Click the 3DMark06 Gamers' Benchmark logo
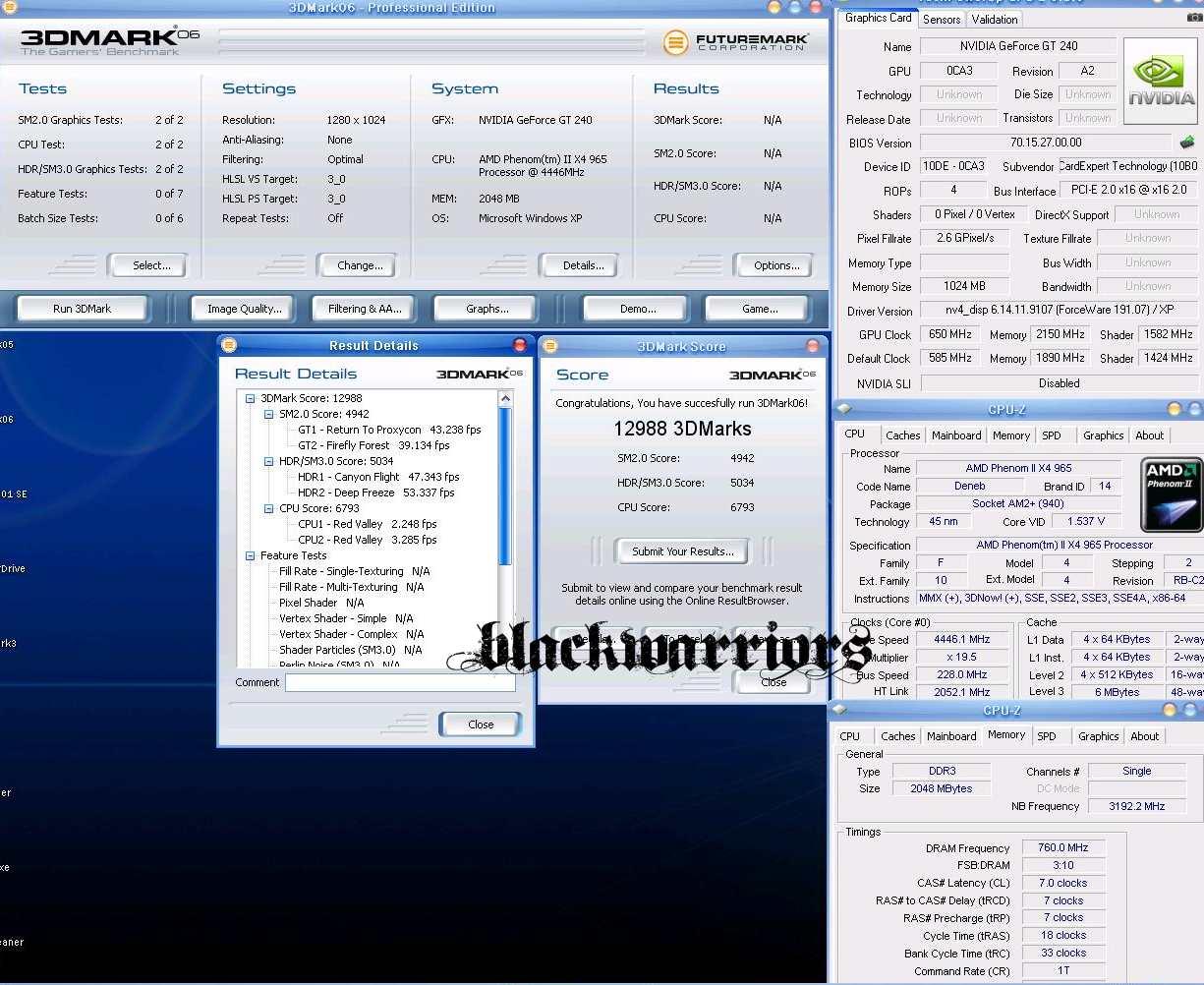Screen dimensions: 1204x985 (x=110, y=40)
